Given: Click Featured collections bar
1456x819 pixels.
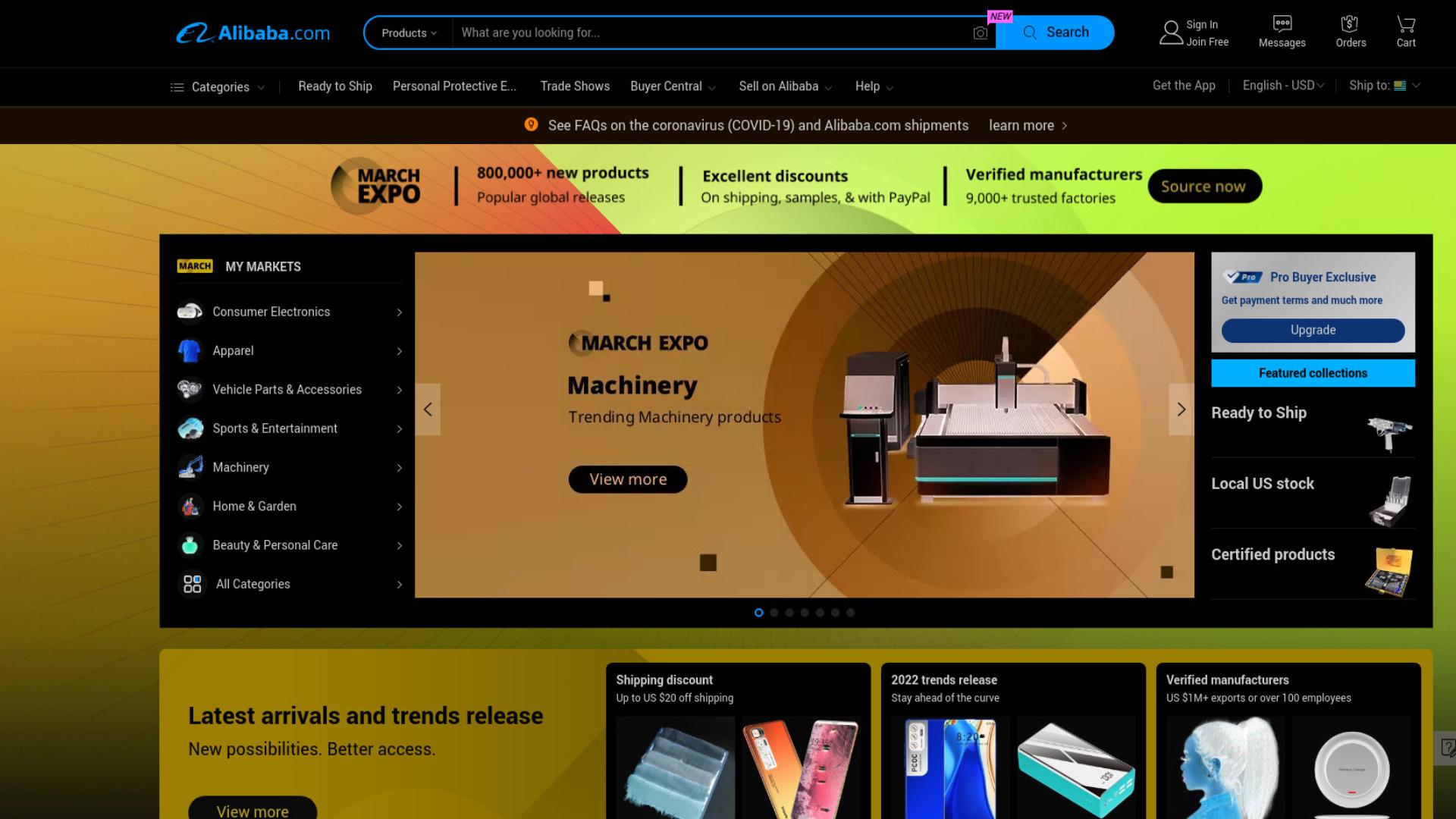Looking at the screenshot, I should click(x=1313, y=373).
